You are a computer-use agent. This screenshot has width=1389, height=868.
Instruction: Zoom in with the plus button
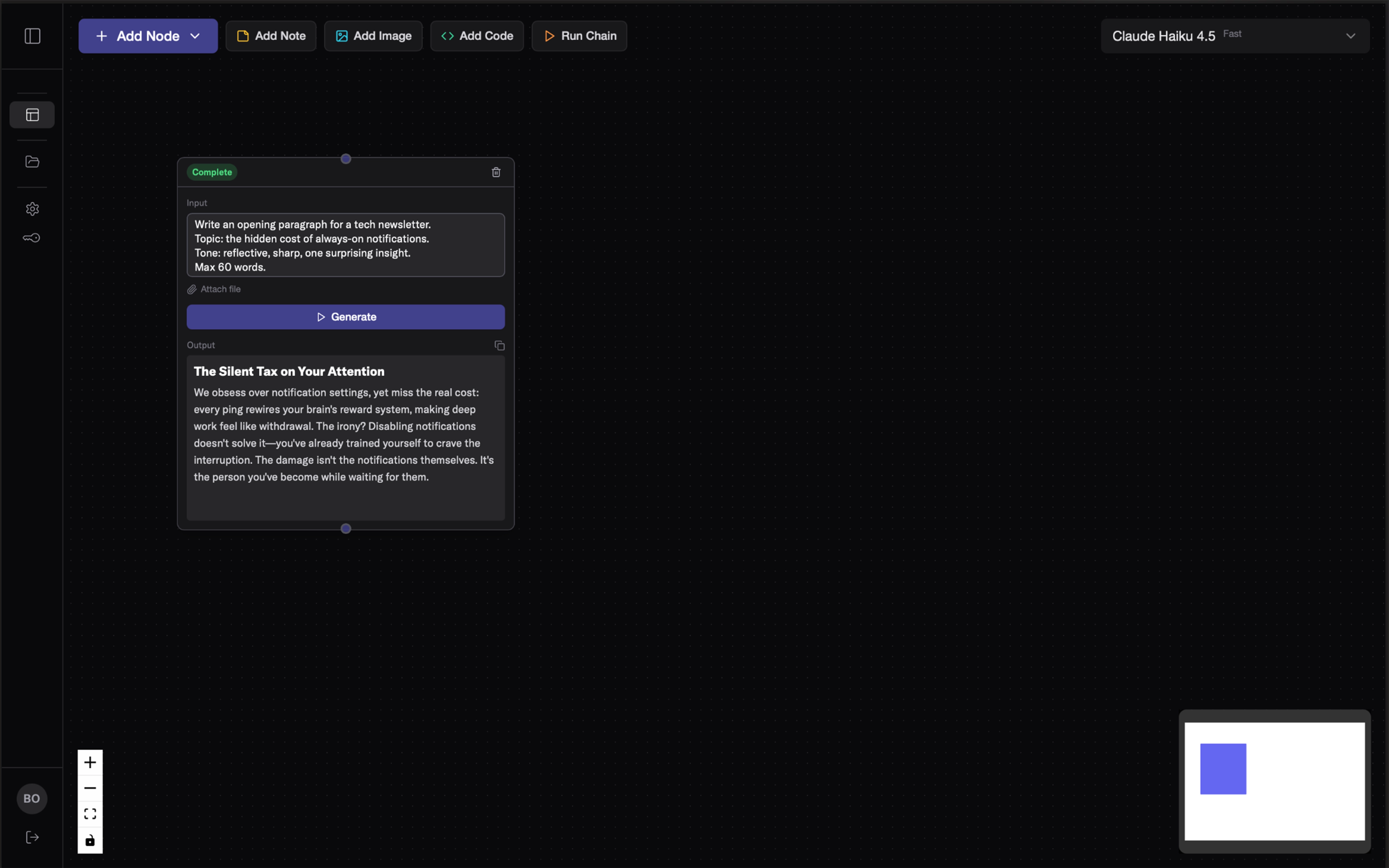click(x=90, y=762)
